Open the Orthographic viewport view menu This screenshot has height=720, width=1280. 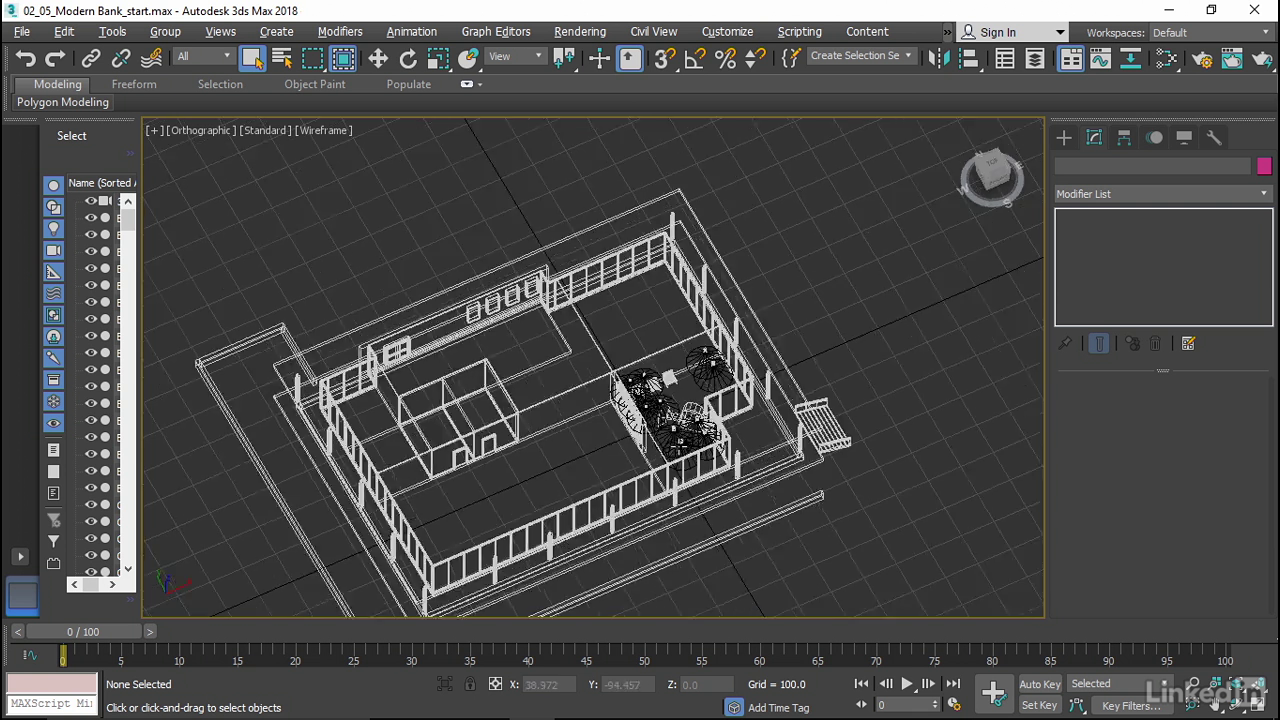[201, 130]
